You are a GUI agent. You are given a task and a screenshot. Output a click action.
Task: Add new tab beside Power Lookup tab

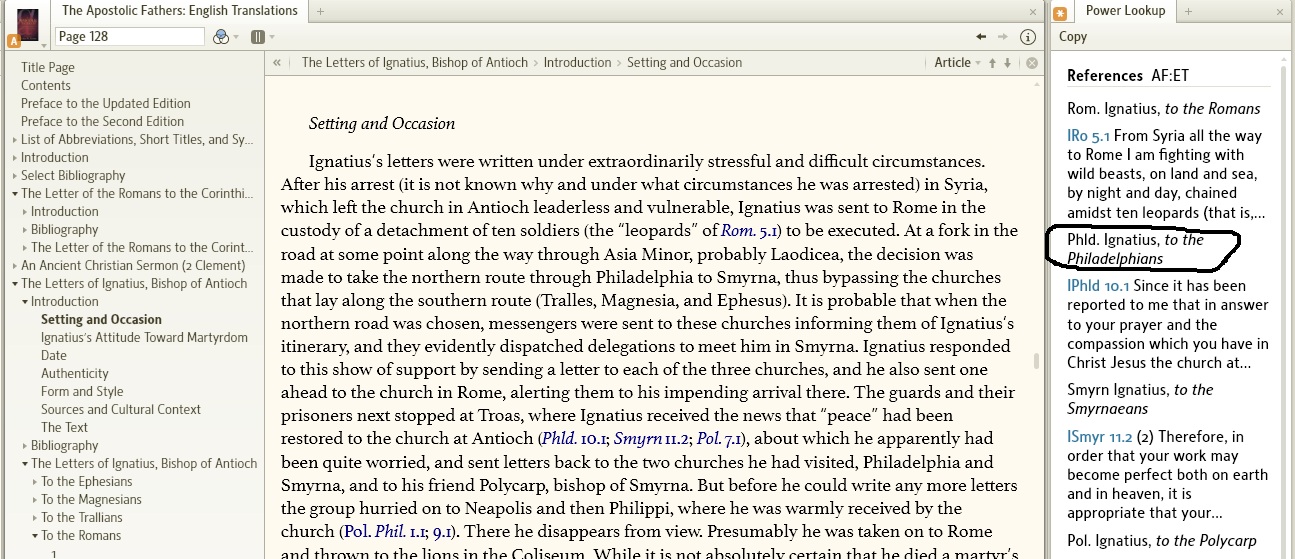(x=1189, y=11)
